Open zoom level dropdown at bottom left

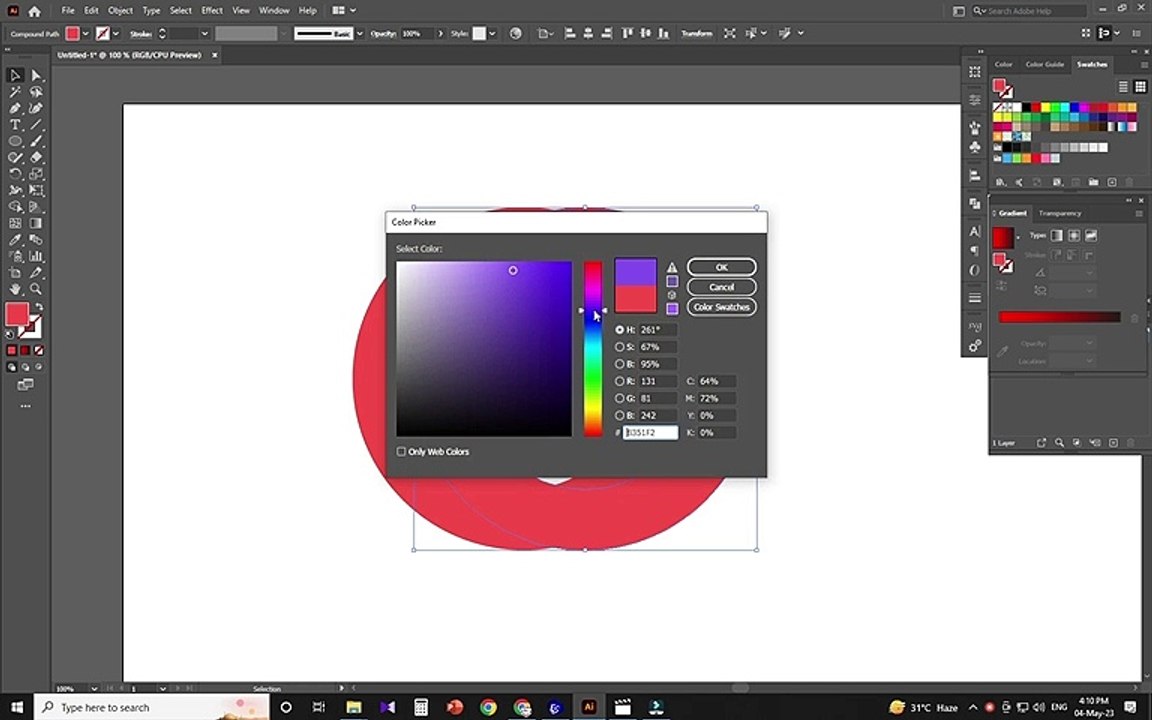[x=94, y=688]
